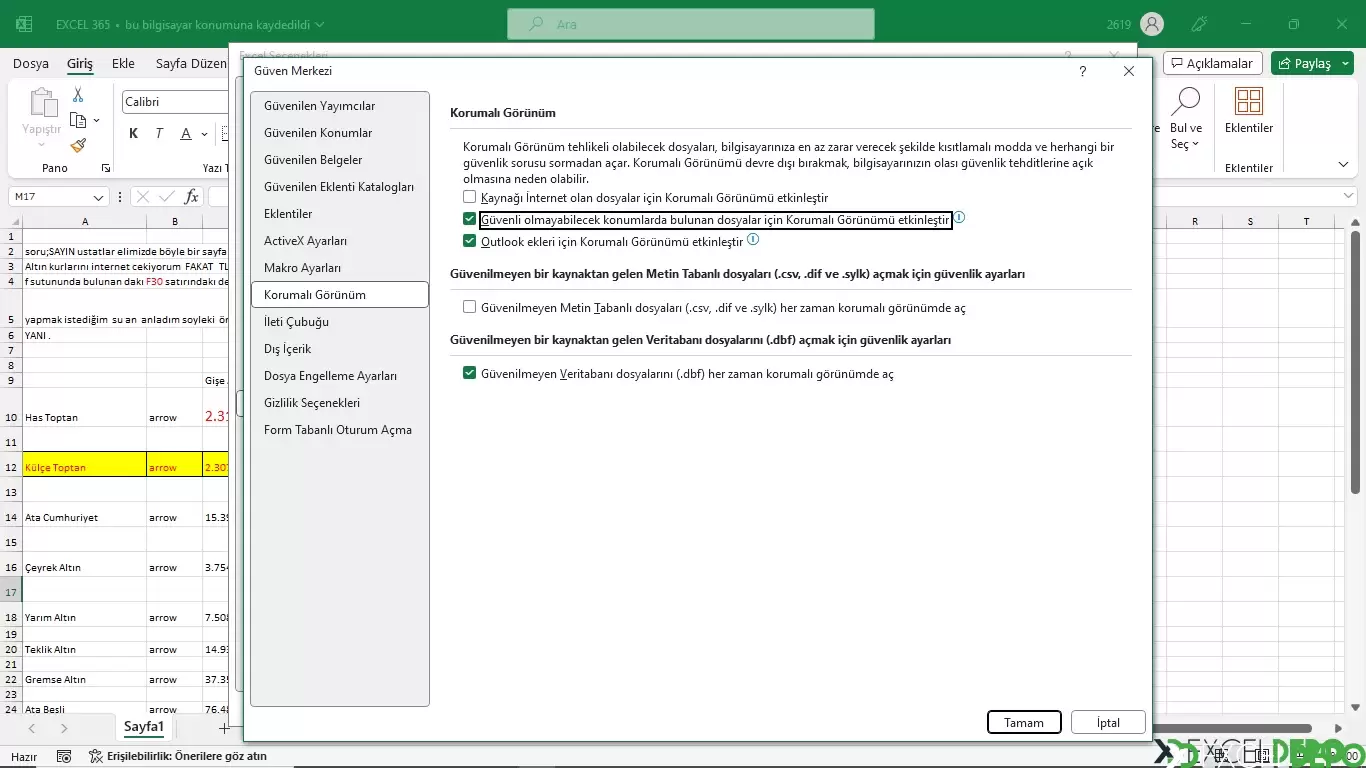Click the Paylaş share button
Image resolution: width=1366 pixels, height=768 pixels.
coord(1306,63)
